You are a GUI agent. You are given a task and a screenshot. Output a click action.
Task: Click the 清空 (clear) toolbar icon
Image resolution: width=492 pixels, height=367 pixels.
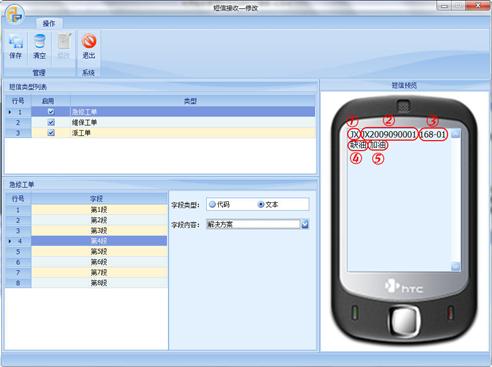point(39,47)
